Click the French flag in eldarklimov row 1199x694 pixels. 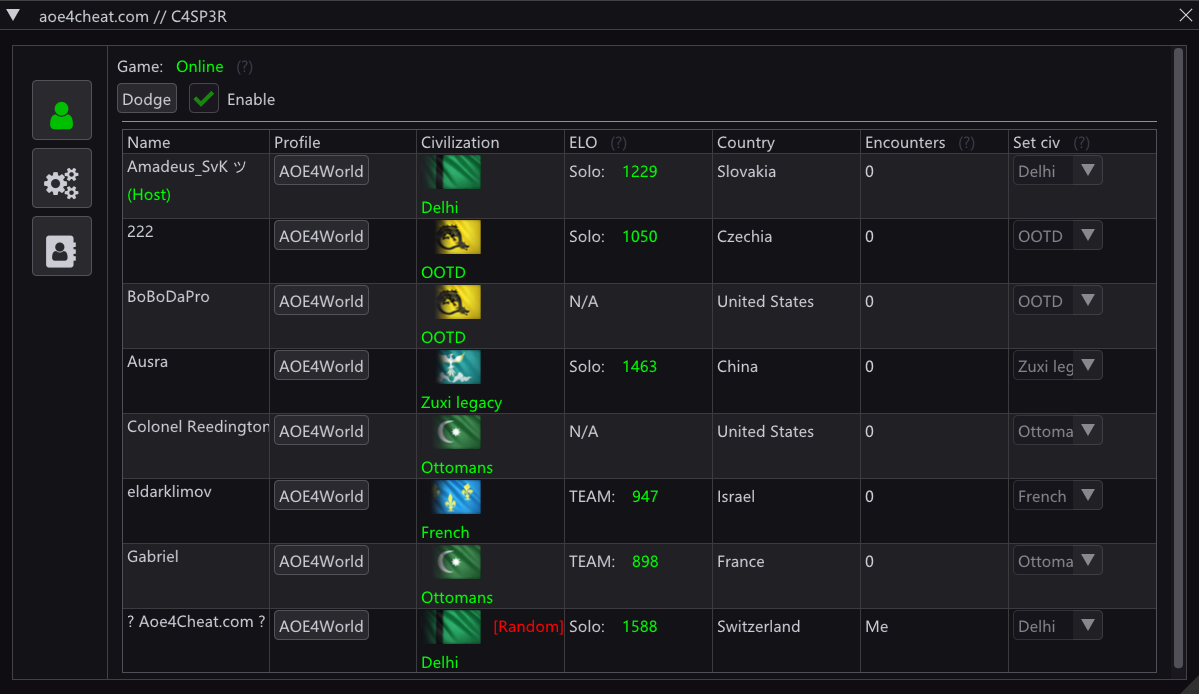pos(457,497)
